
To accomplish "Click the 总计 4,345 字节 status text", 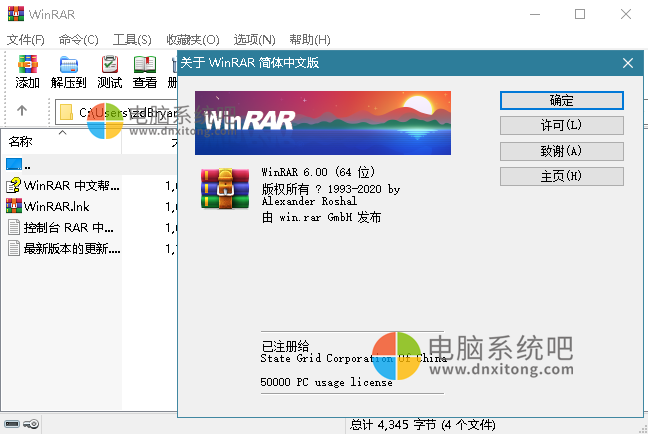I will tap(422, 424).
